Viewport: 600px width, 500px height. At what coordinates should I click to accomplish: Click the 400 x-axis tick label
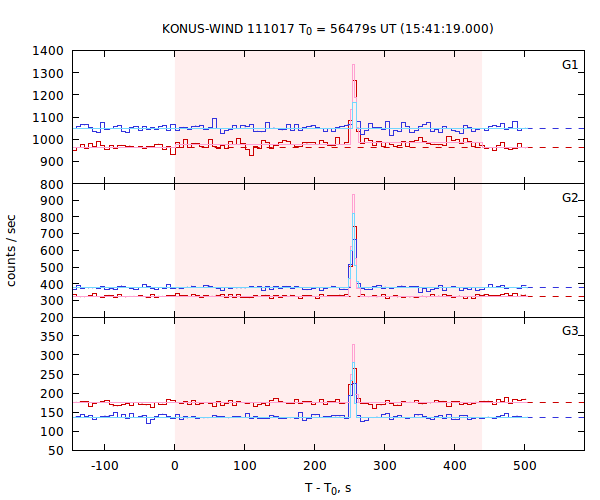(x=455, y=466)
